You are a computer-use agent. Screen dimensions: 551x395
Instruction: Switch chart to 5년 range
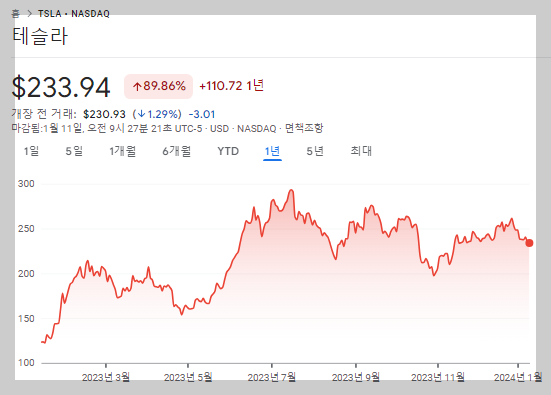[x=315, y=151]
